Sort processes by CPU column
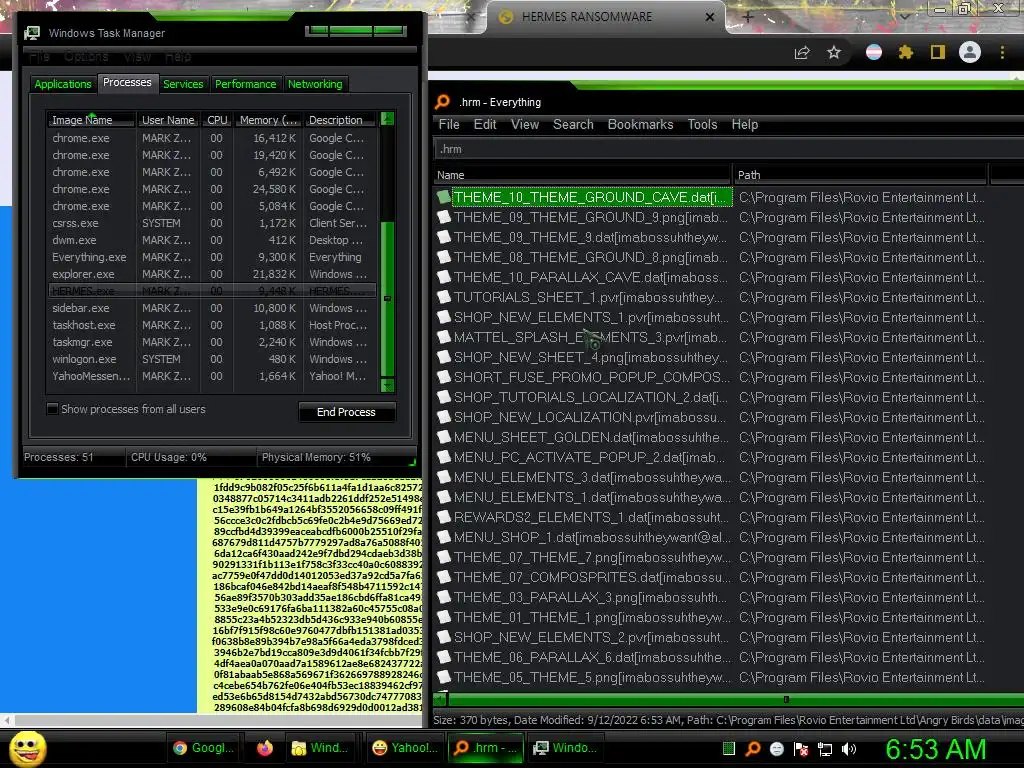 [217, 120]
